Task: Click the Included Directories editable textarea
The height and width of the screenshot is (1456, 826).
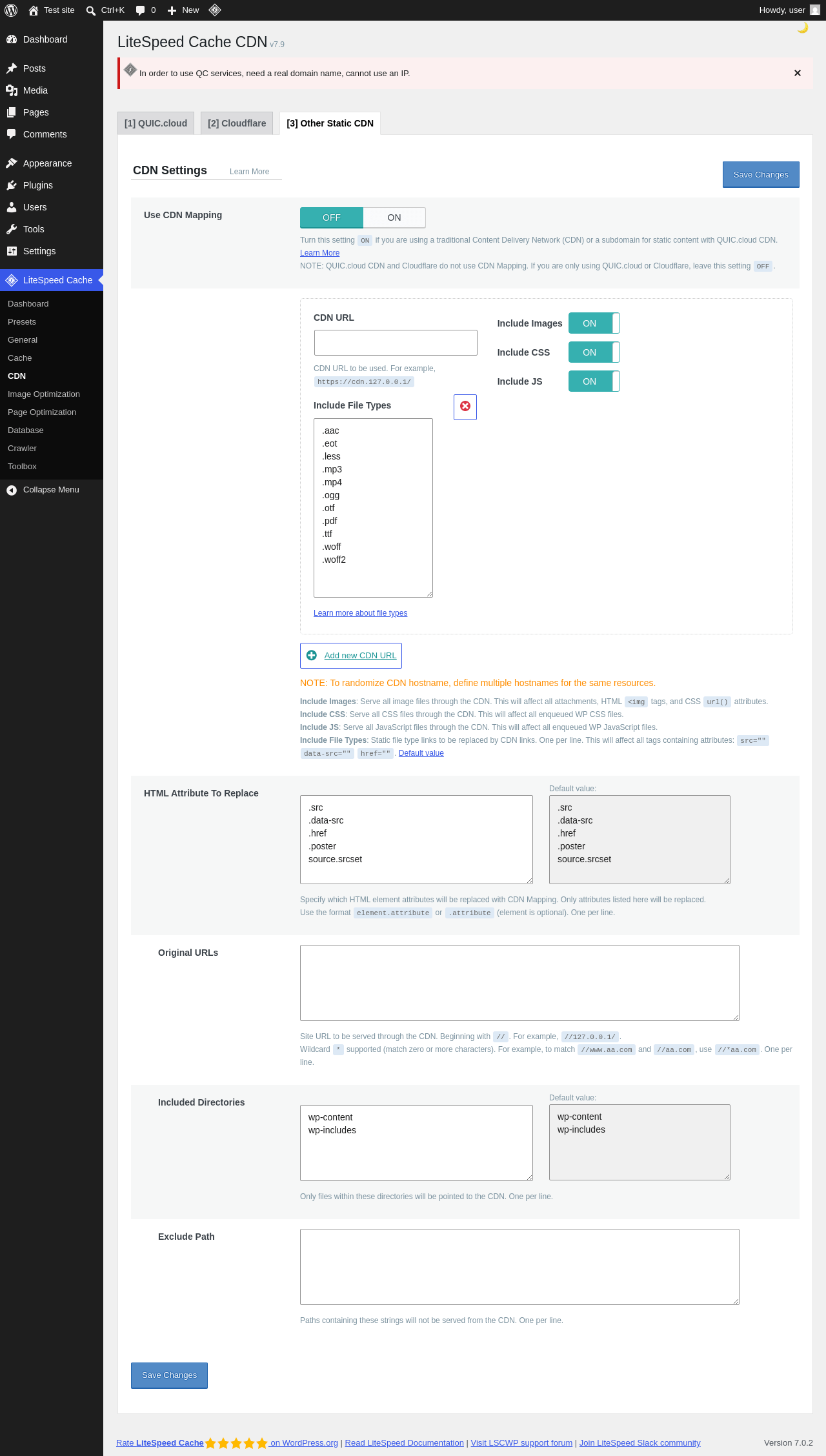Action: point(416,1143)
